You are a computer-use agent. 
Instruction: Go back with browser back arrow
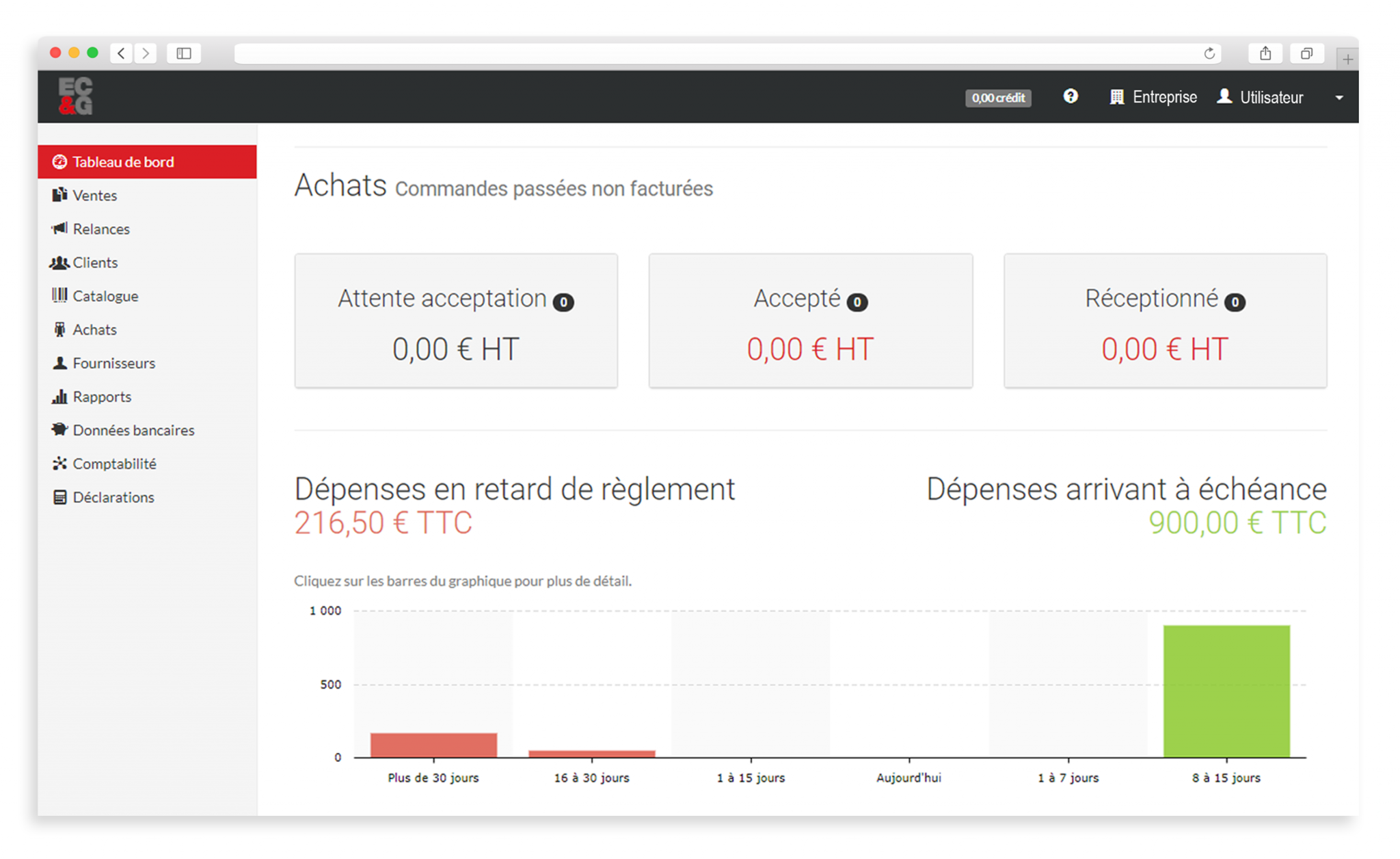click(x=122, y=53)
